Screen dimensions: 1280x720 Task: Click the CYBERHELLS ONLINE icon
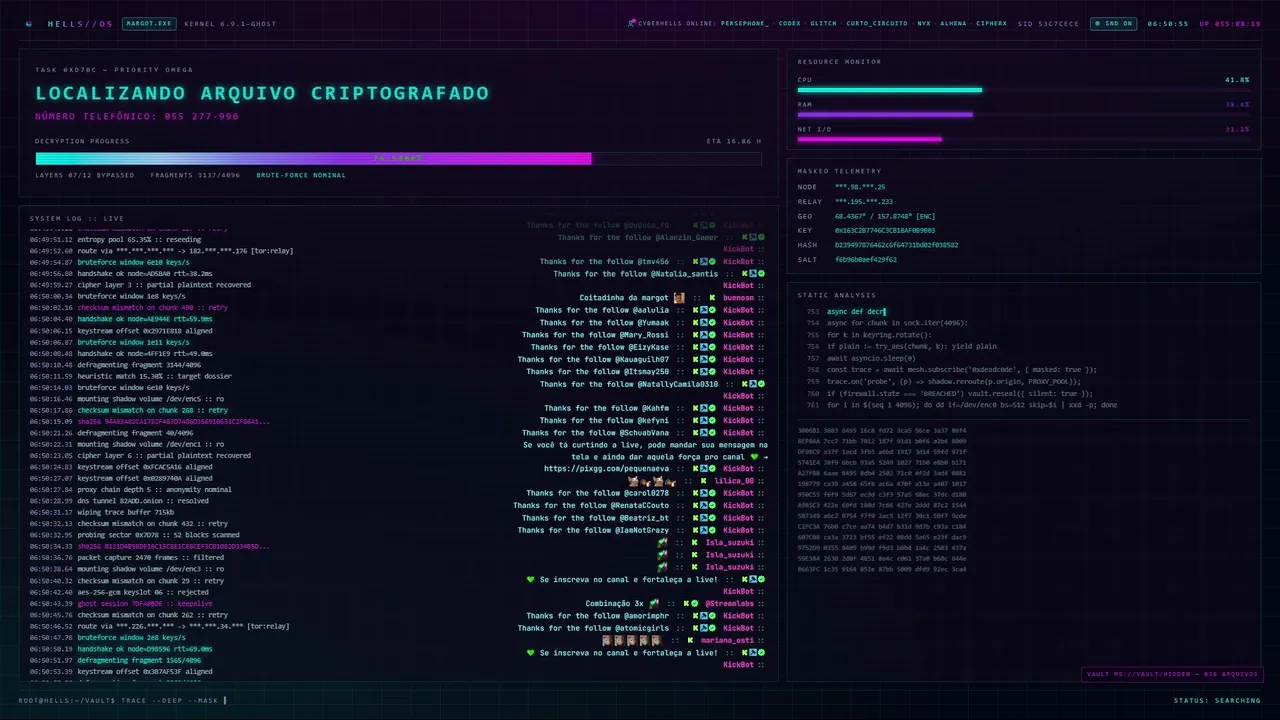(x=632, y=23)
